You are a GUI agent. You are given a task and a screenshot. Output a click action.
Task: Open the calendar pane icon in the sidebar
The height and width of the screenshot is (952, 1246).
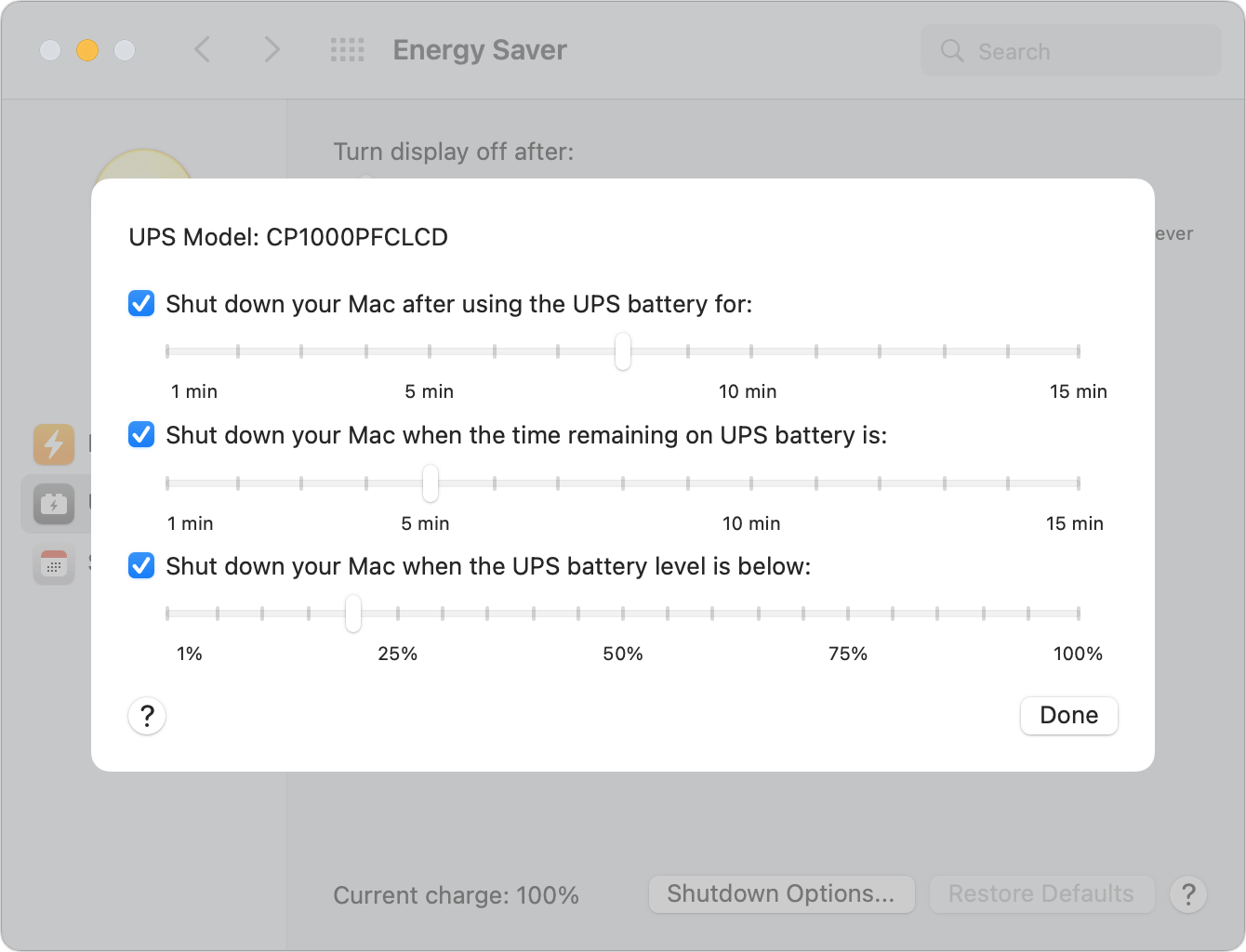53,564
